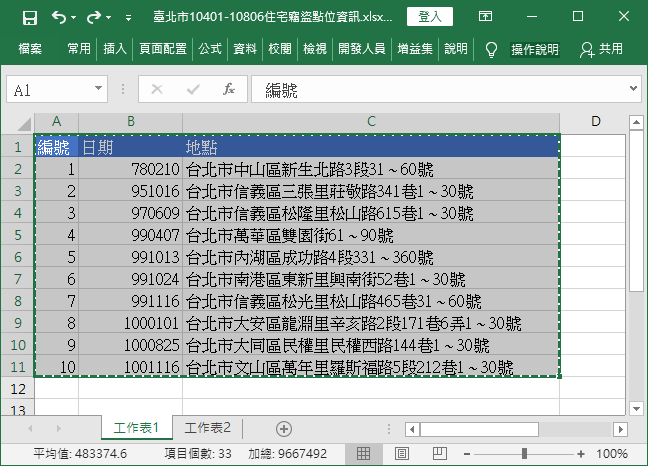
Task: Open the Undo history dropdown arrow
Action: click(74, 18)
